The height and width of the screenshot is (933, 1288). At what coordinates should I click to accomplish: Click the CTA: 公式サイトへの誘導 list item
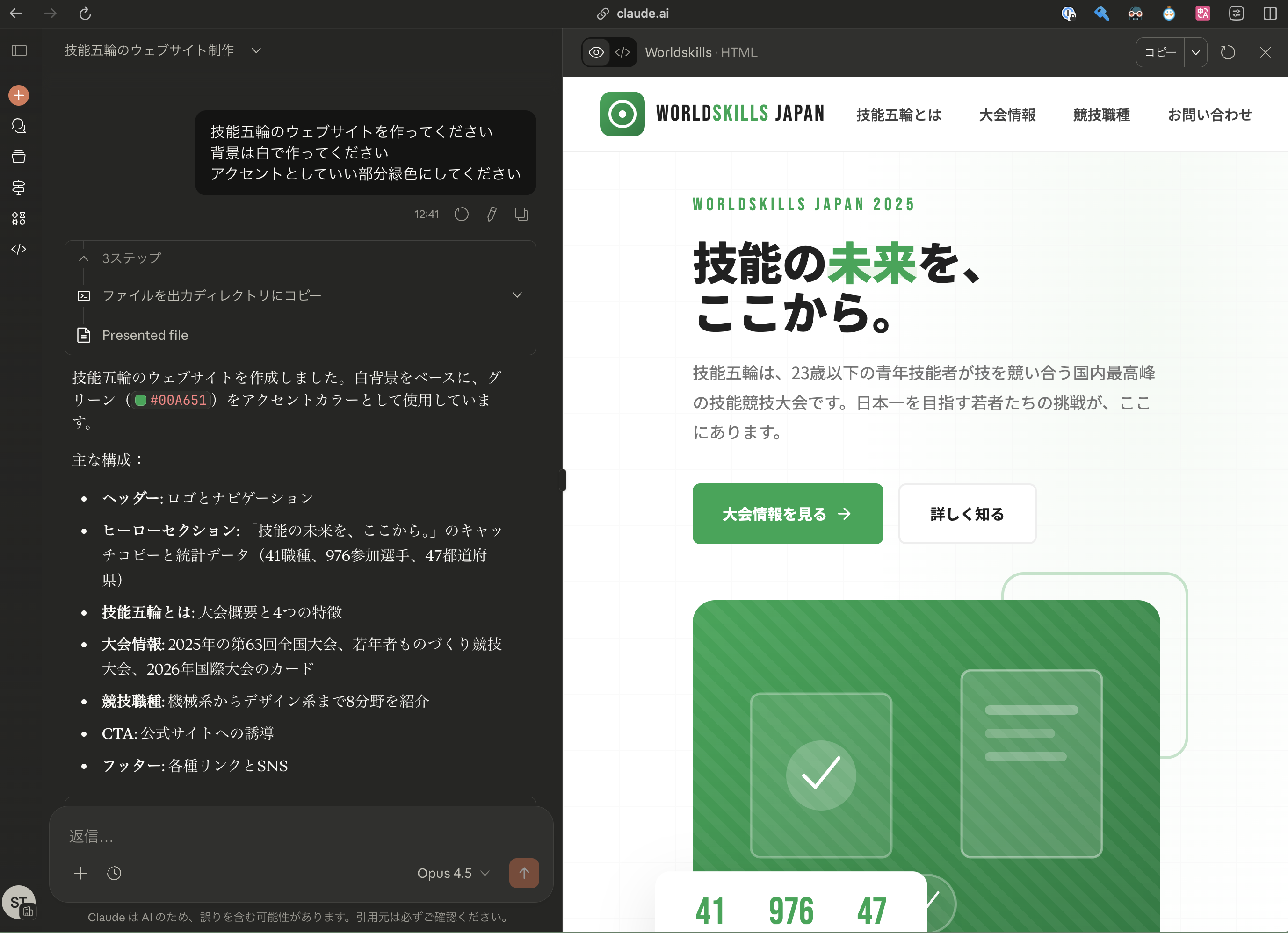(x=188, y=733)
